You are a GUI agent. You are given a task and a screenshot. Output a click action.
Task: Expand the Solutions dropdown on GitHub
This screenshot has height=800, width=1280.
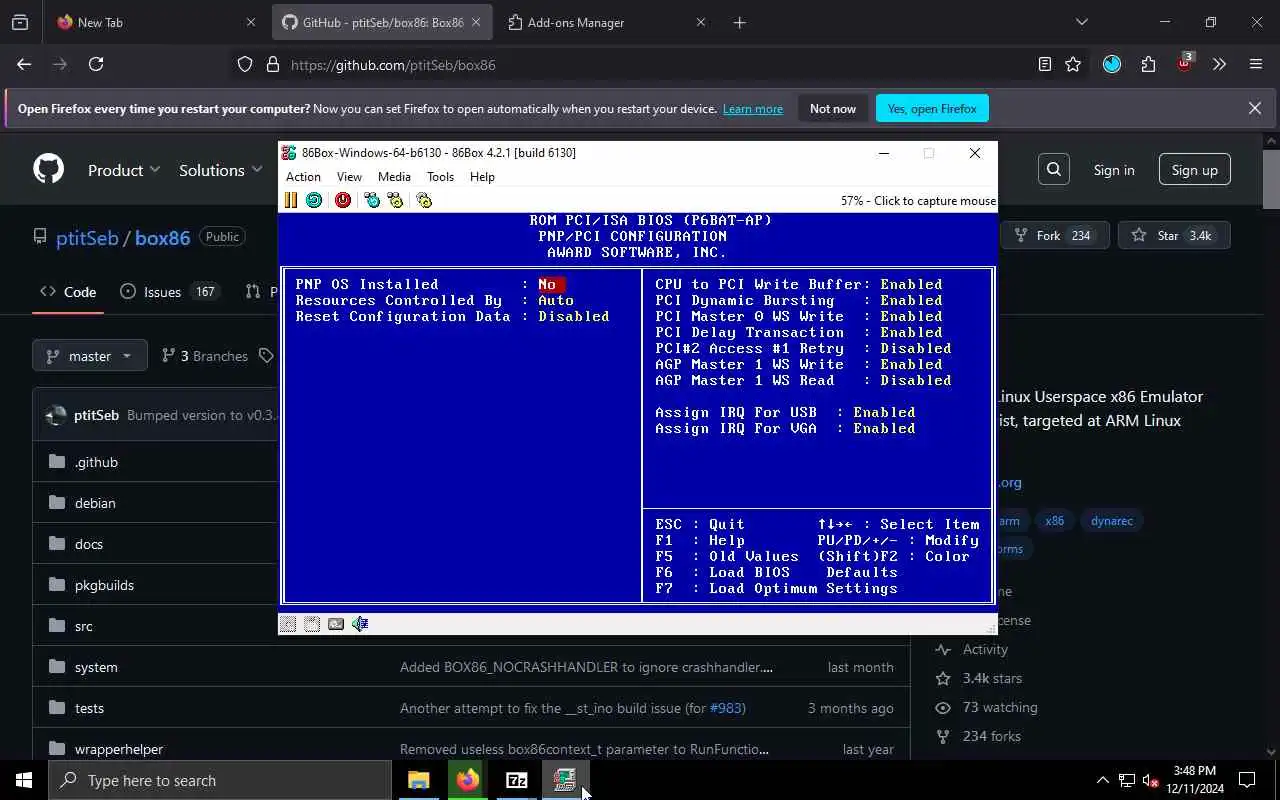220,170
